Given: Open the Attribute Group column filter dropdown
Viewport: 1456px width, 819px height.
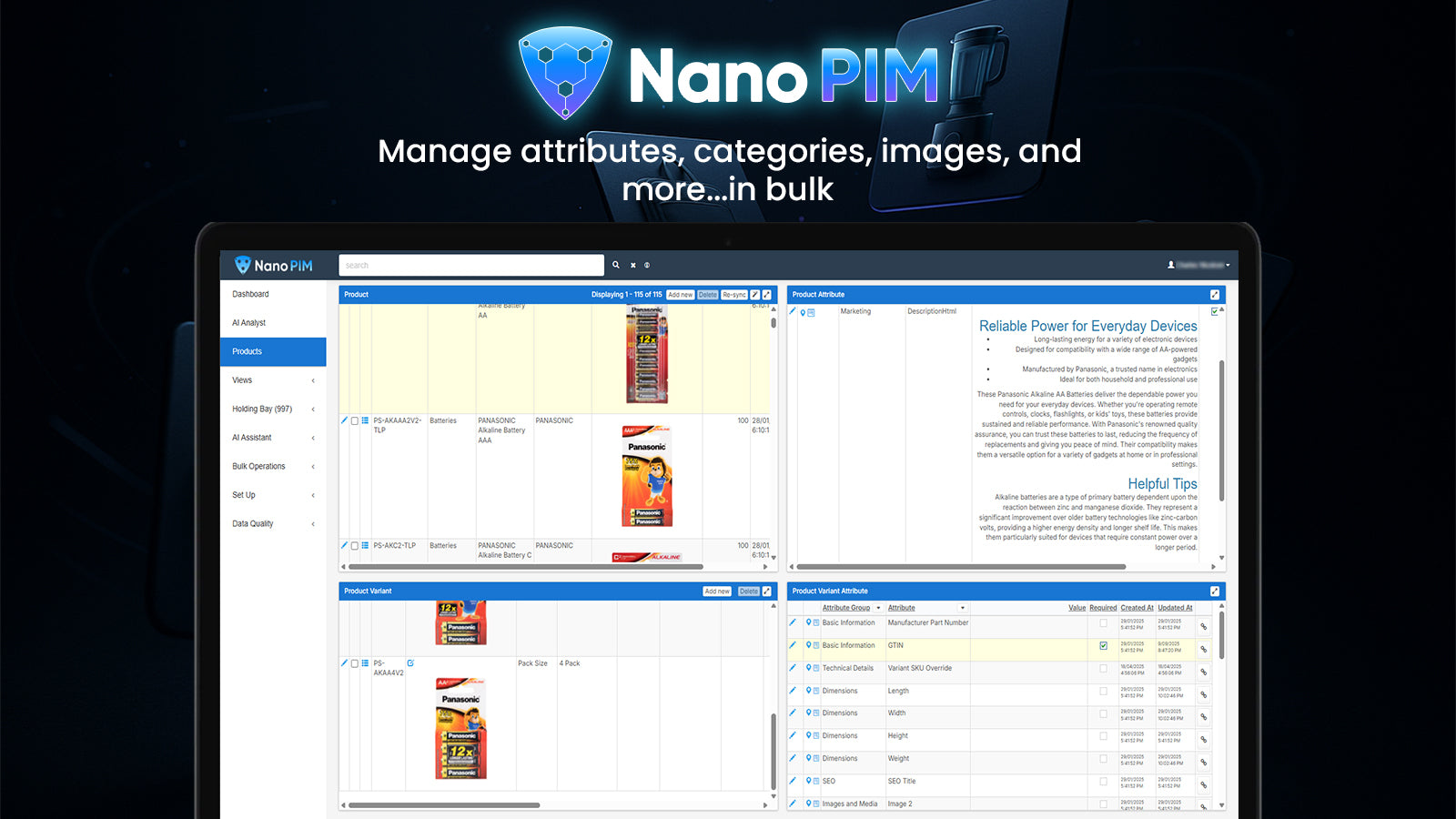Looking at the screenshot, I should click(878, 608).
